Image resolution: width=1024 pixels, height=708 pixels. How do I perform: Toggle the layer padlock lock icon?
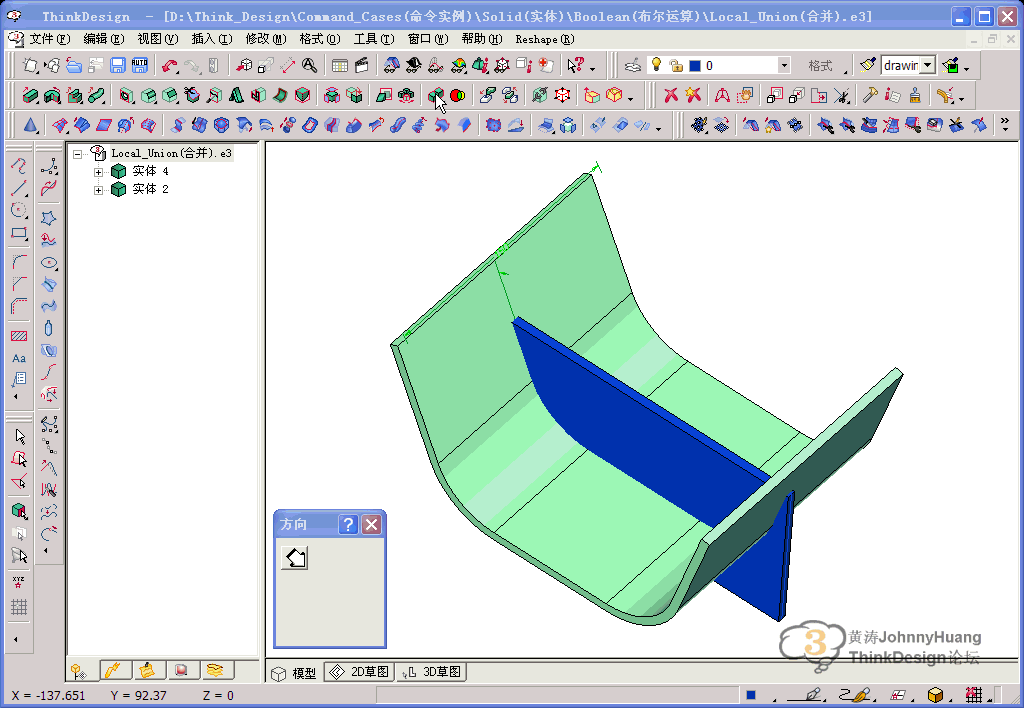[x=677, y=65]
